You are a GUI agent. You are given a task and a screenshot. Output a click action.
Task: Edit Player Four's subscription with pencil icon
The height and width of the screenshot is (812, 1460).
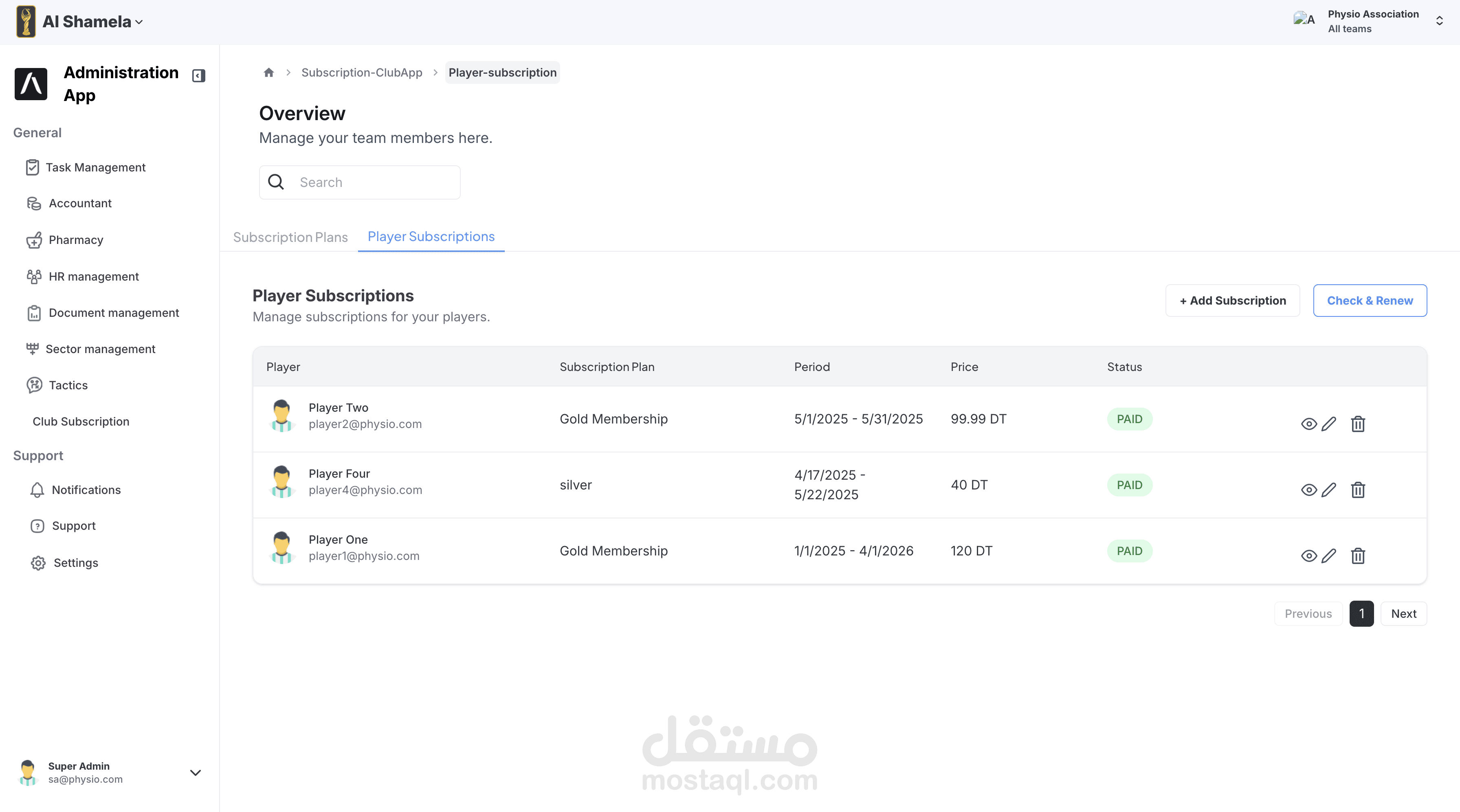1328,489
